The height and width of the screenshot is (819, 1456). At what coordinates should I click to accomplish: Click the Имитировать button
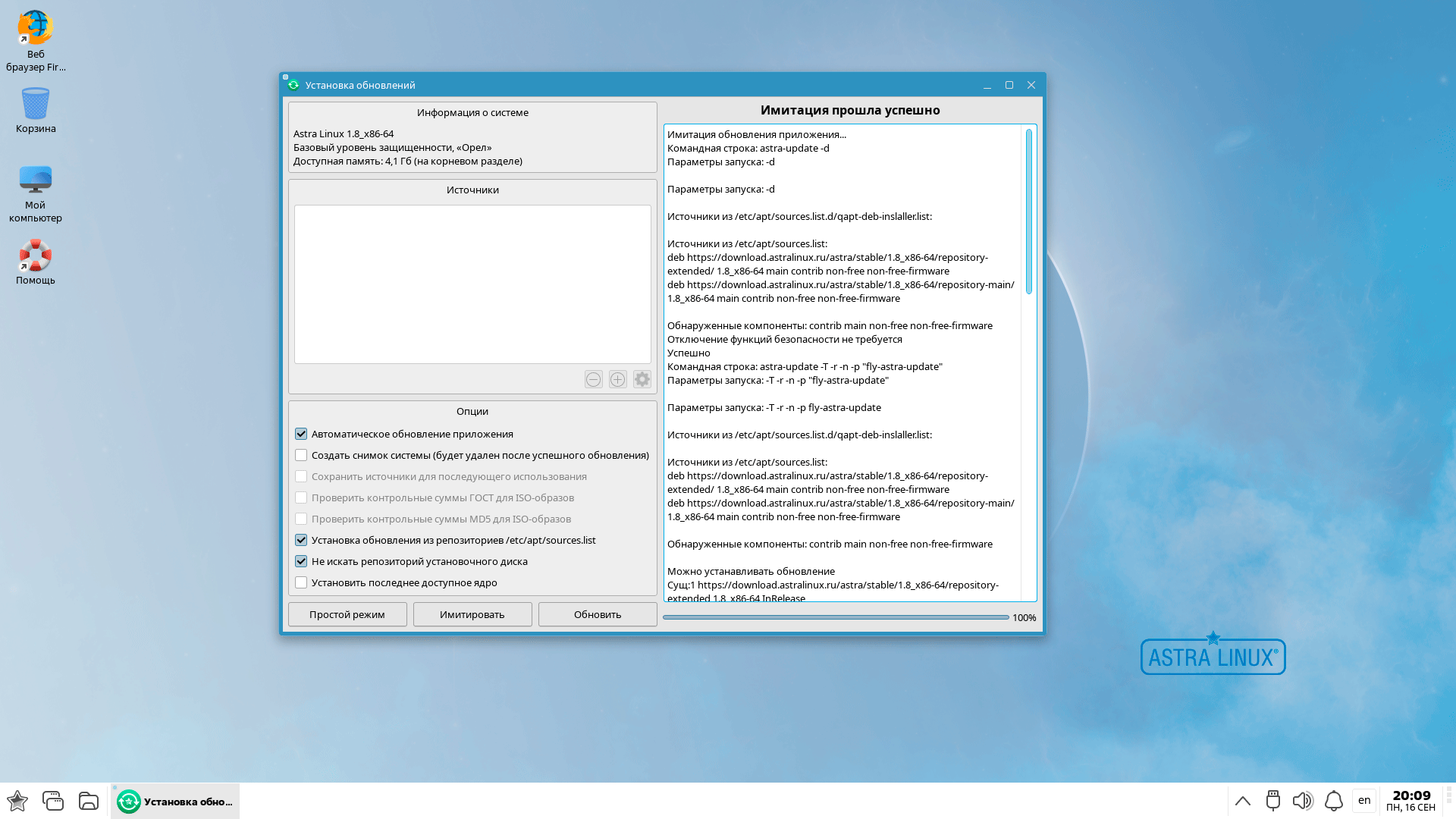[x=472, y=614]
